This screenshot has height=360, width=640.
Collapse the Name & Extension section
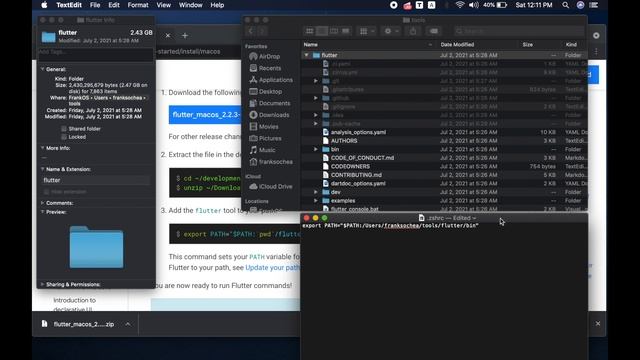pyautogui.click(x=42, y=169)
